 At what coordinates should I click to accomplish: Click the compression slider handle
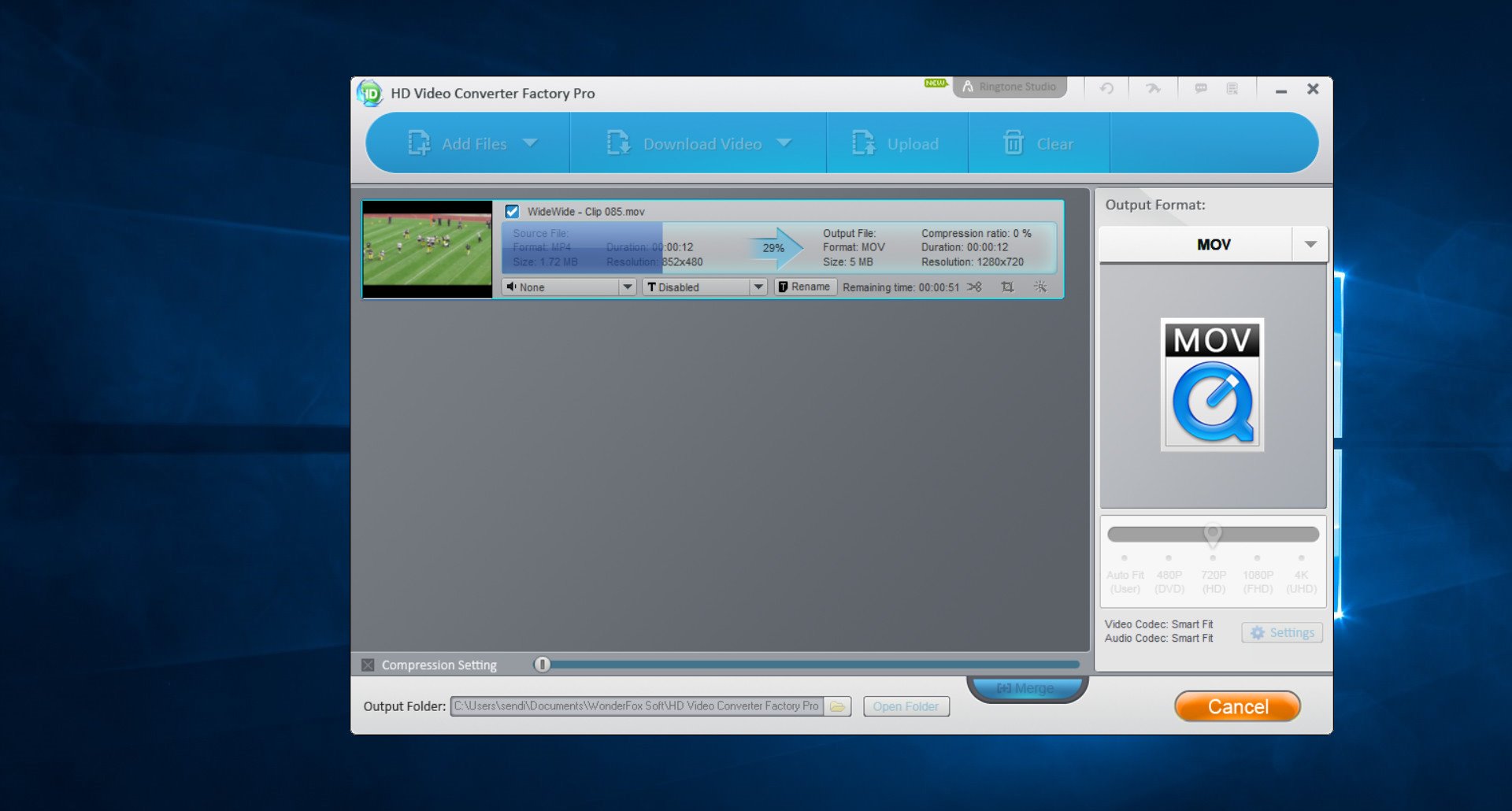542,665
